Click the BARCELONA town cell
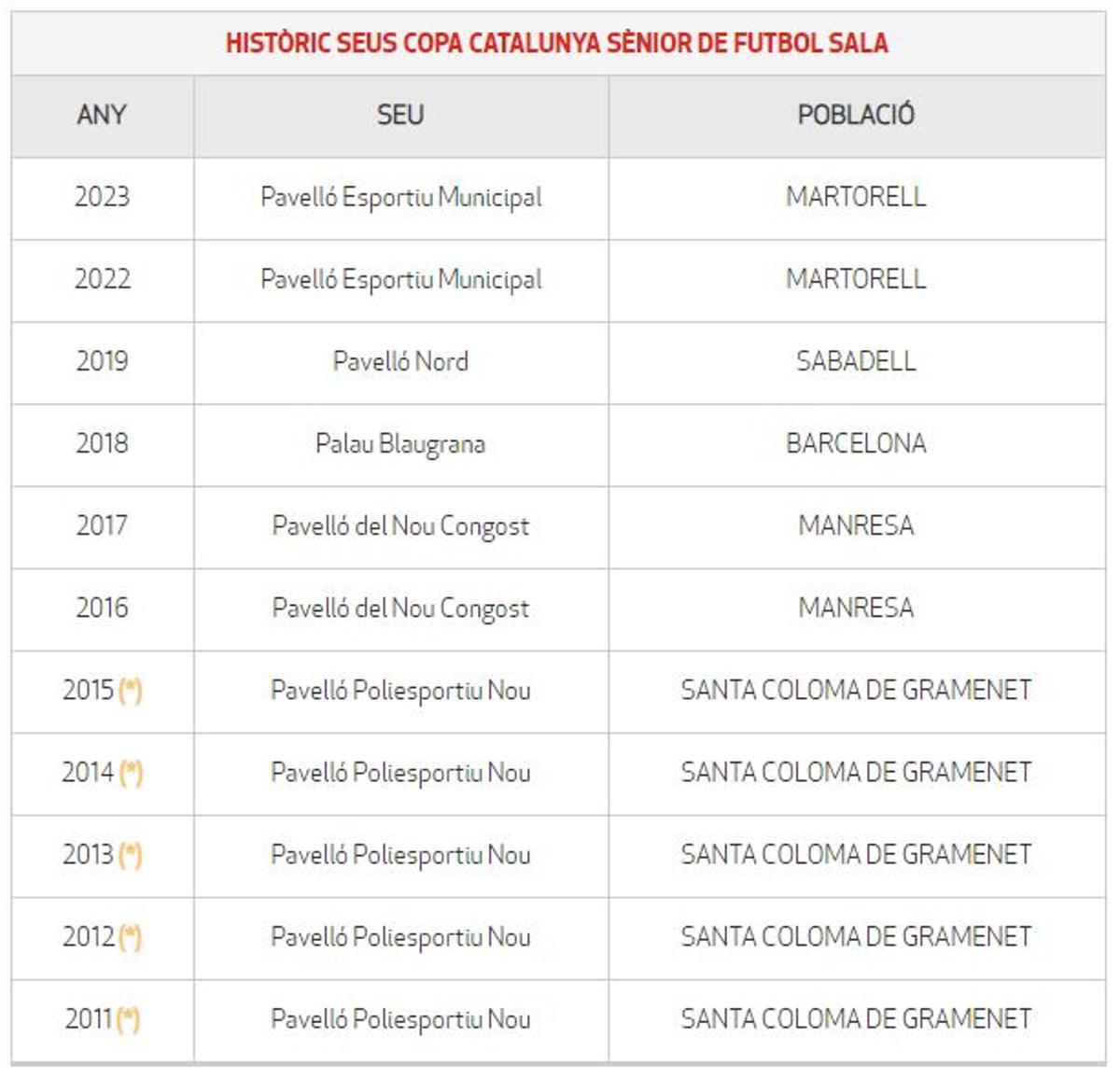The image size is (1120, 1078). click(x=856, y=443)
